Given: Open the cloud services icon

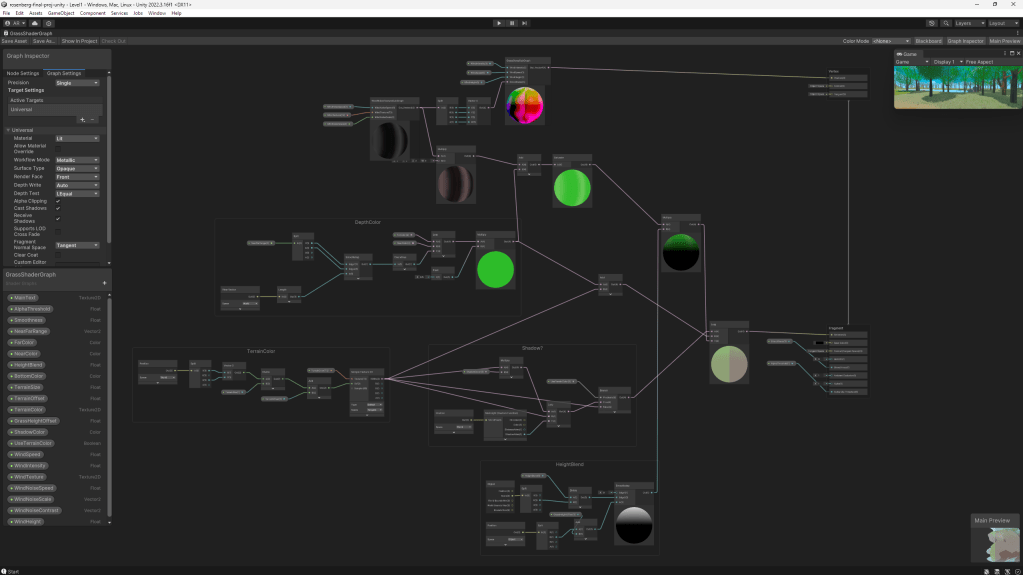Looking at the screenshot, I should [35, 22].
